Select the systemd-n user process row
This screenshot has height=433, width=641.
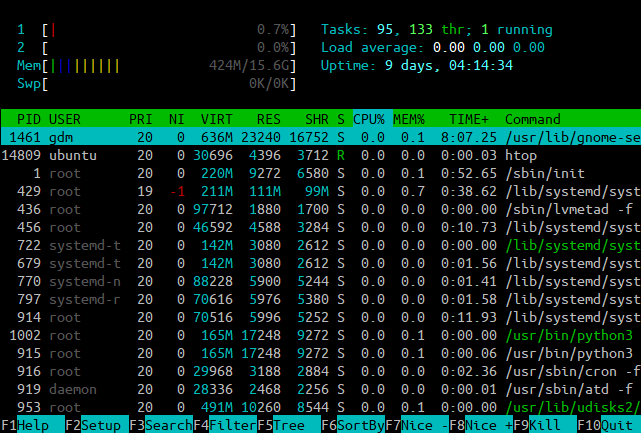click(320, 281)
